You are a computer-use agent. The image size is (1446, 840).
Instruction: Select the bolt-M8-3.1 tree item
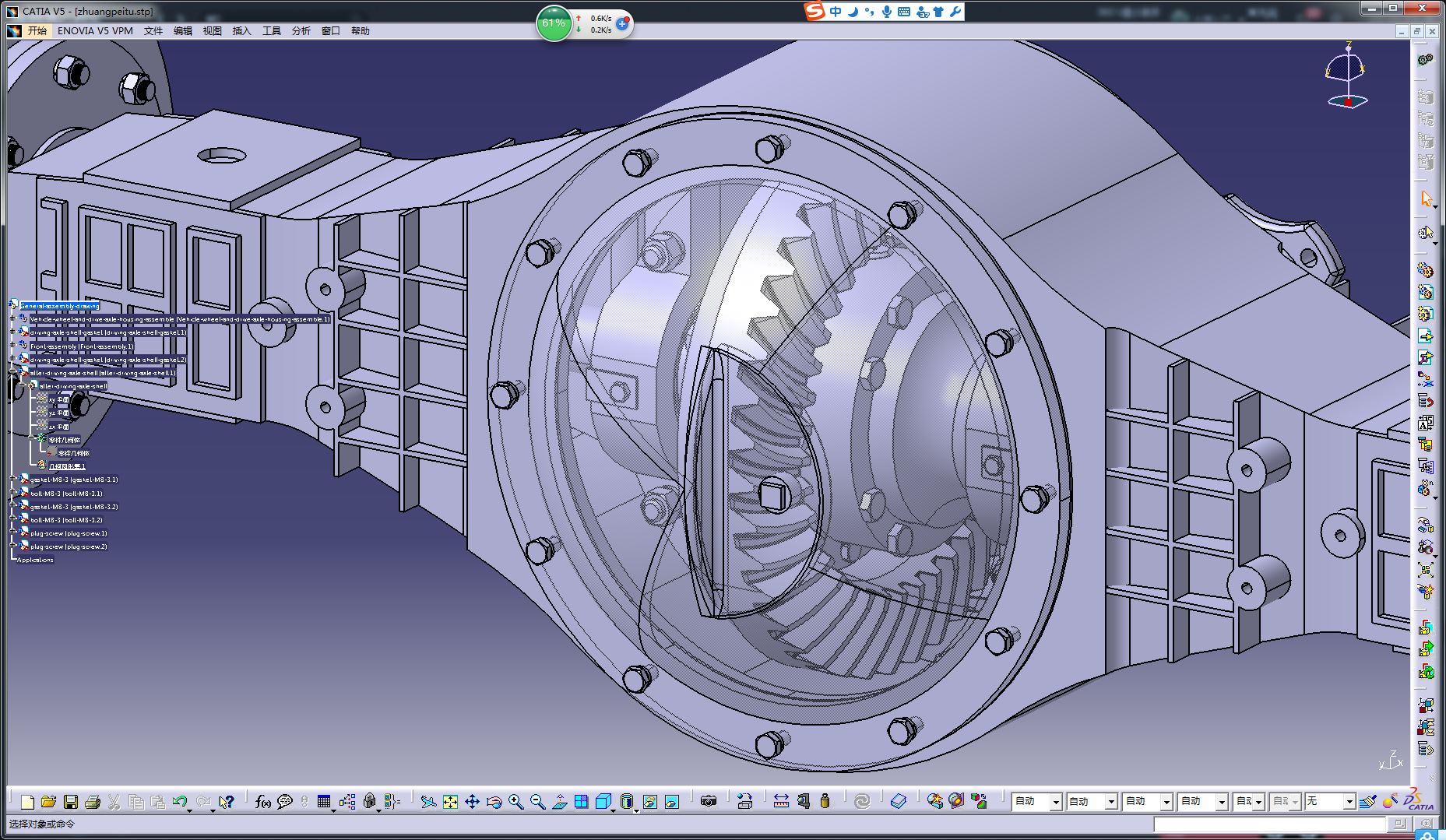pyautogui.click(x=66, y=494)
